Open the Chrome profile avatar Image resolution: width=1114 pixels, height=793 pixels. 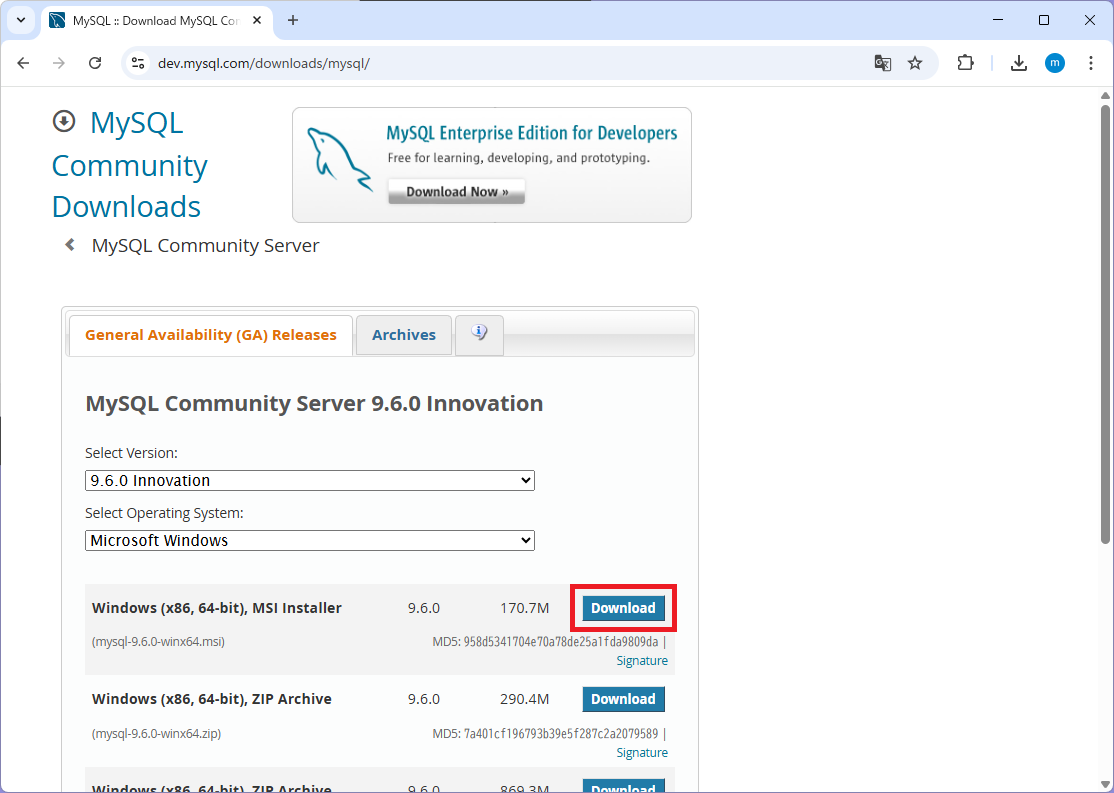1055,63
